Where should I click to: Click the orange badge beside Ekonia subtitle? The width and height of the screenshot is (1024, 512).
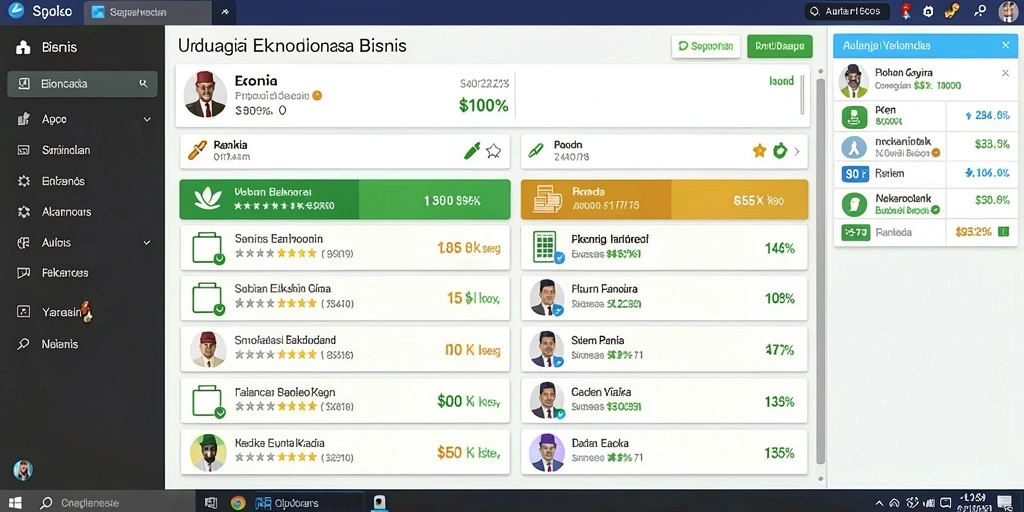(317, 95)
